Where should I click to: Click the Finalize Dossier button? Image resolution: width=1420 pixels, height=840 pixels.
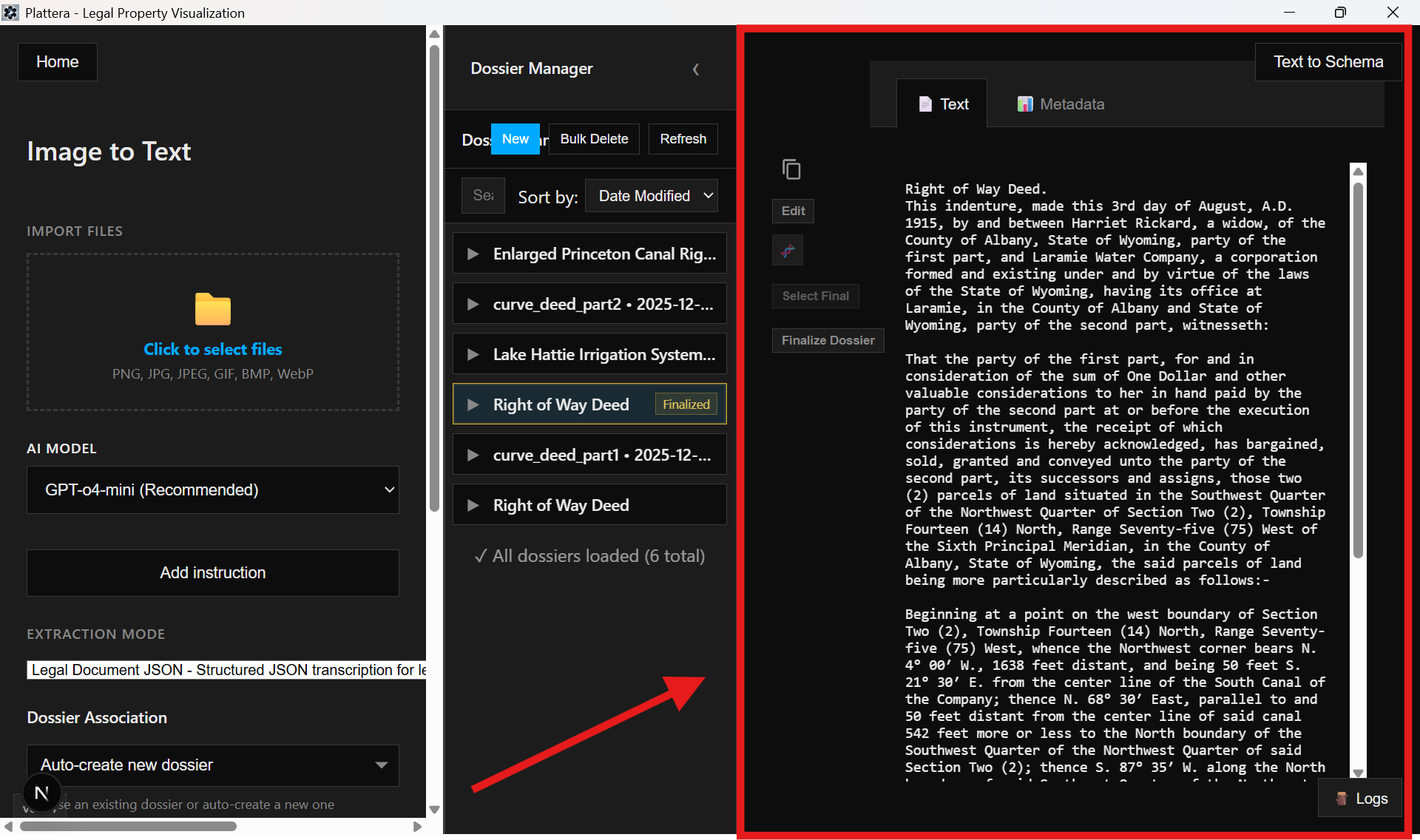[x=828, y=340]
